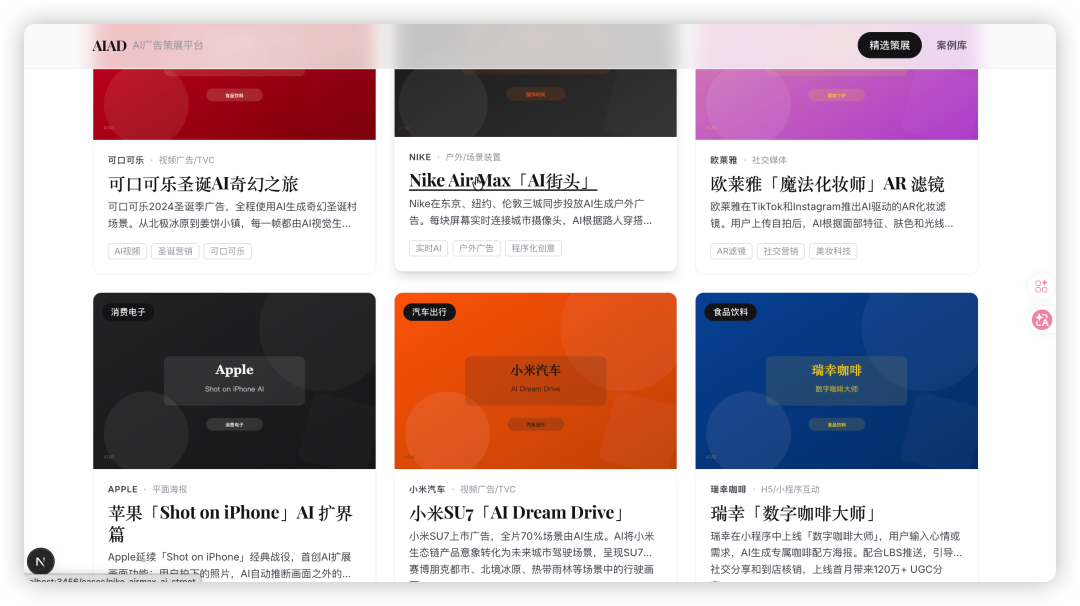
Task: Click the 视频广告/TVC label on the 可口可乐 card
Action: click(x=187, y=160)
